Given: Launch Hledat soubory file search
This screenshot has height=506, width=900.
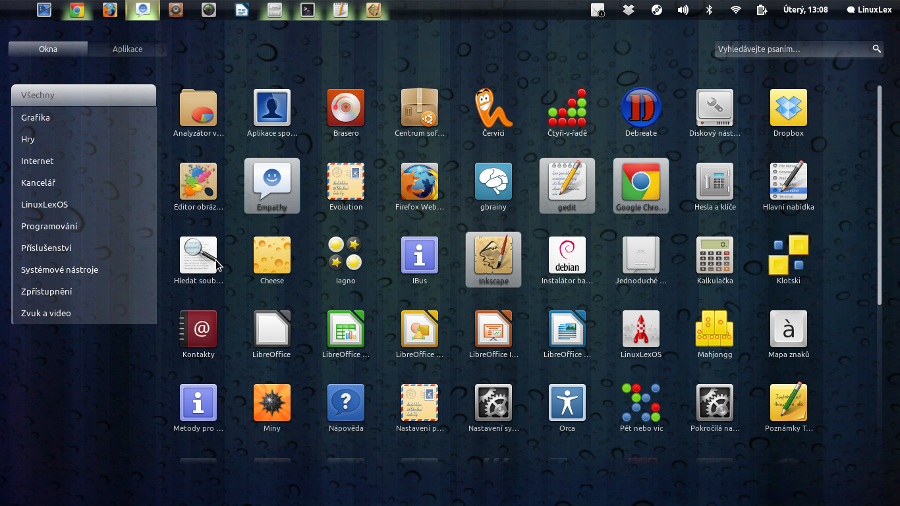Looking at the screenshot, I should pos(198,260).
